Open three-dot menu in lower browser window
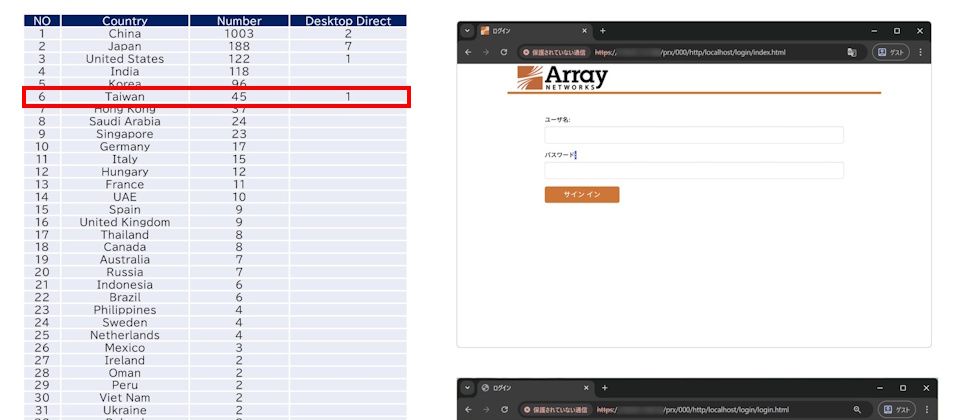 coord(926,409)
